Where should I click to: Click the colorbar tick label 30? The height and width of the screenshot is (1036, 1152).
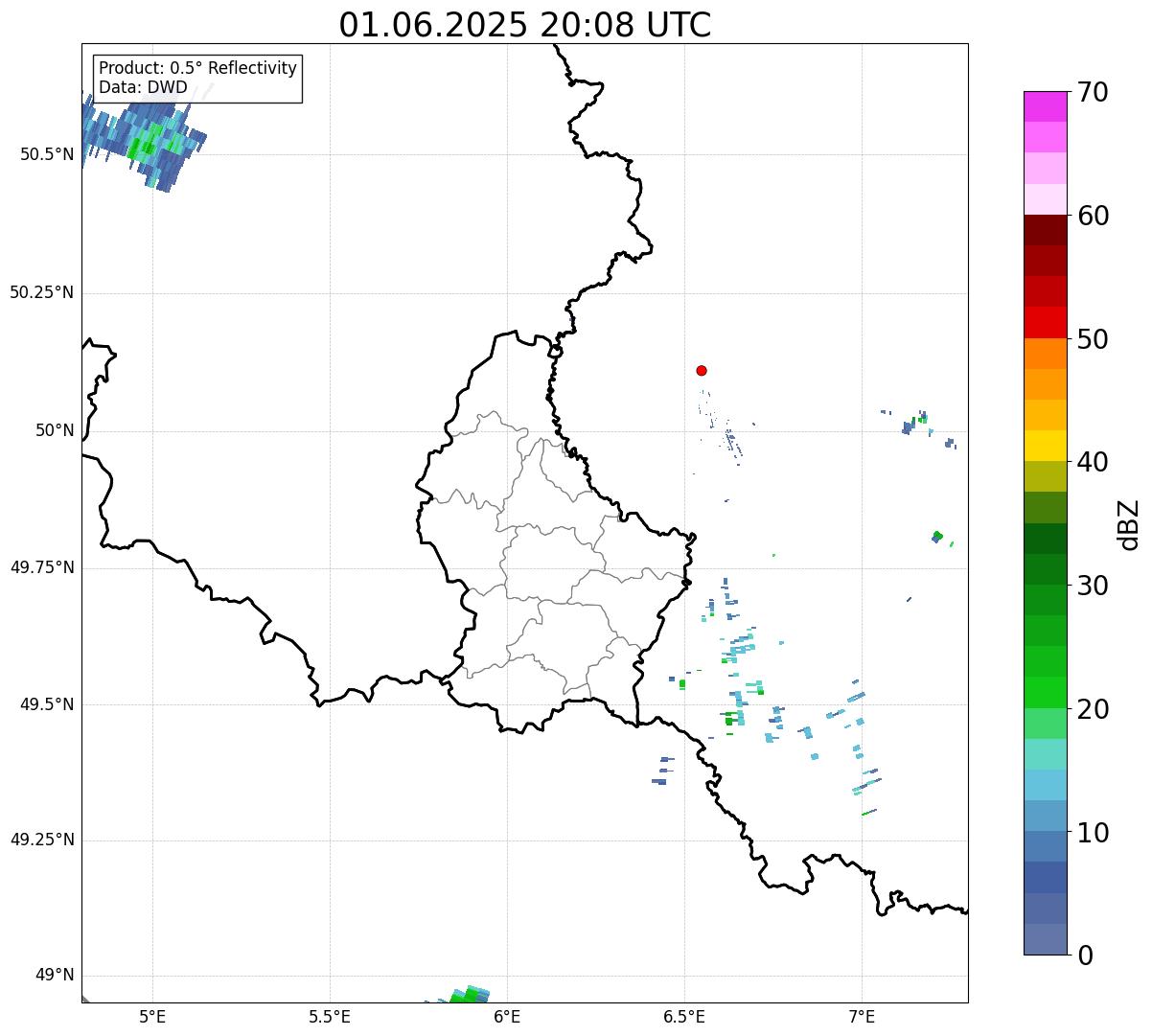point(1093,586)
